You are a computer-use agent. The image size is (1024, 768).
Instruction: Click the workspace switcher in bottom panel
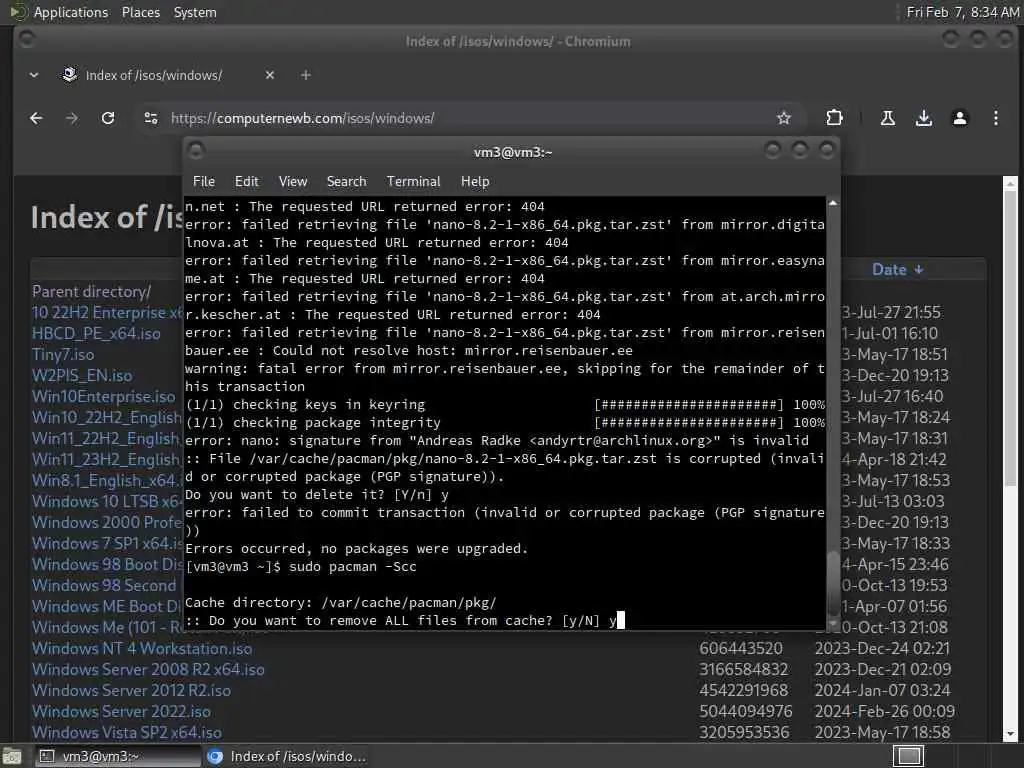[x=908, y=756]
